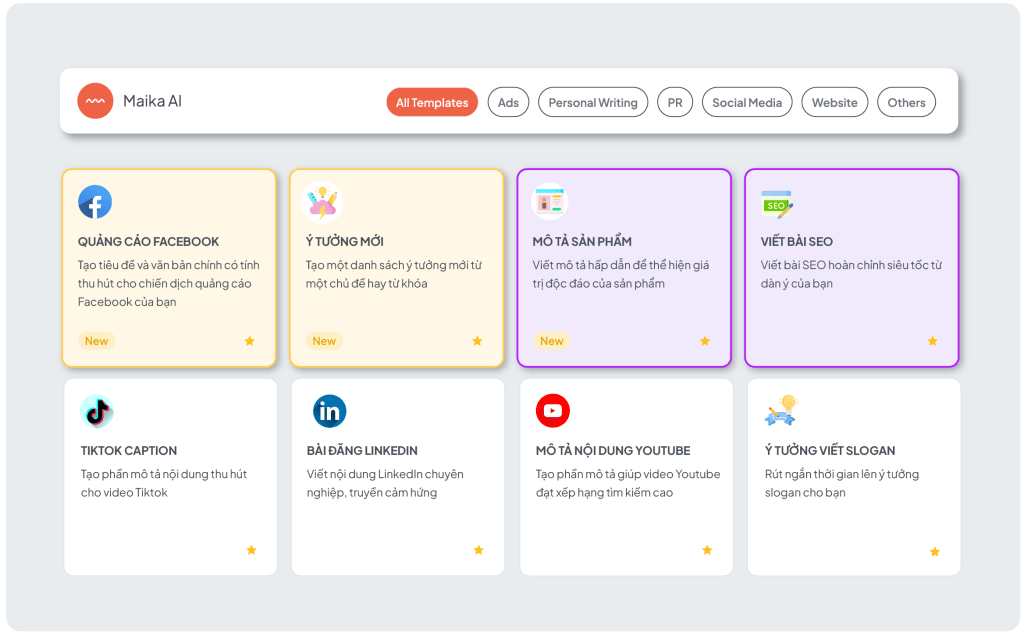Open the Facebook icon in Quảng Cáo Facebook card

95,202
